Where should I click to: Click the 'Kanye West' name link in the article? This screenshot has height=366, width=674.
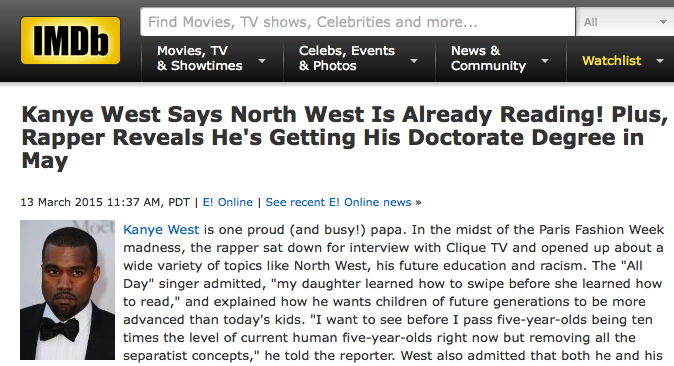161,230
